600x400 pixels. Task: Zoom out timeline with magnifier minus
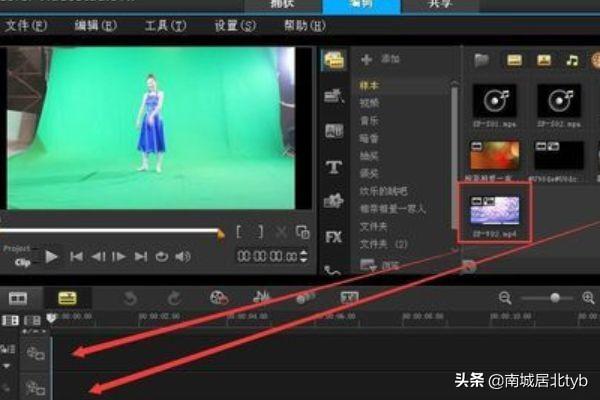[x=504, y=298]
